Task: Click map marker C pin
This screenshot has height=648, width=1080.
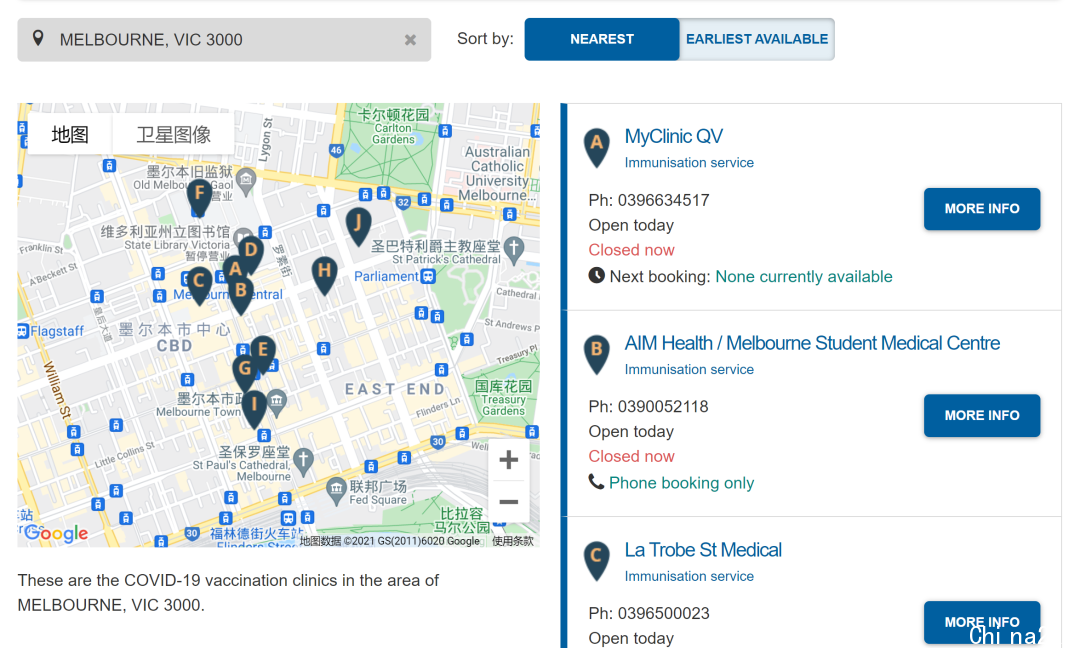Action: tap(199, 284)
